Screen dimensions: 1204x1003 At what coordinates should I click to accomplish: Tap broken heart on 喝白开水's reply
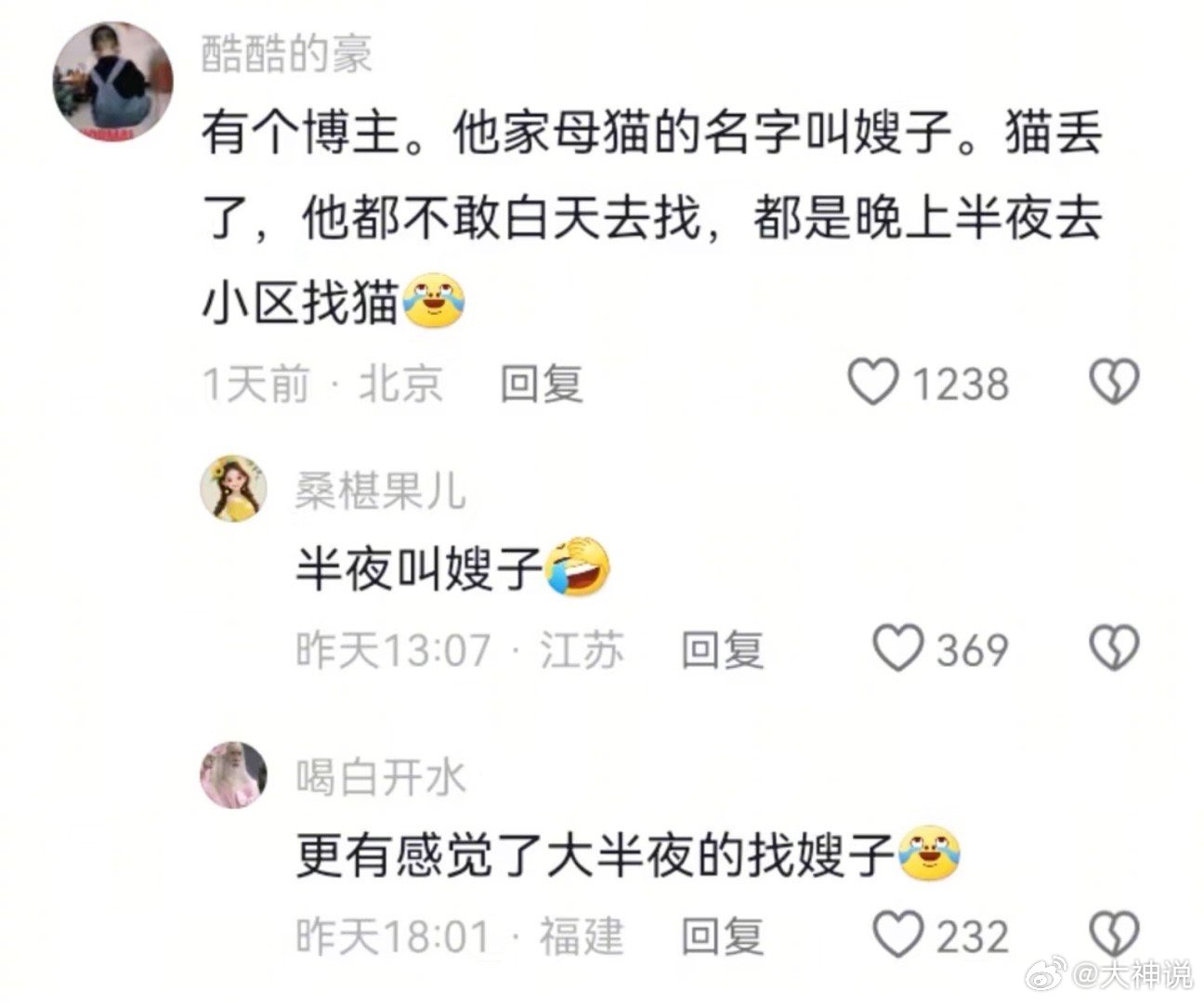[1113, 934]
